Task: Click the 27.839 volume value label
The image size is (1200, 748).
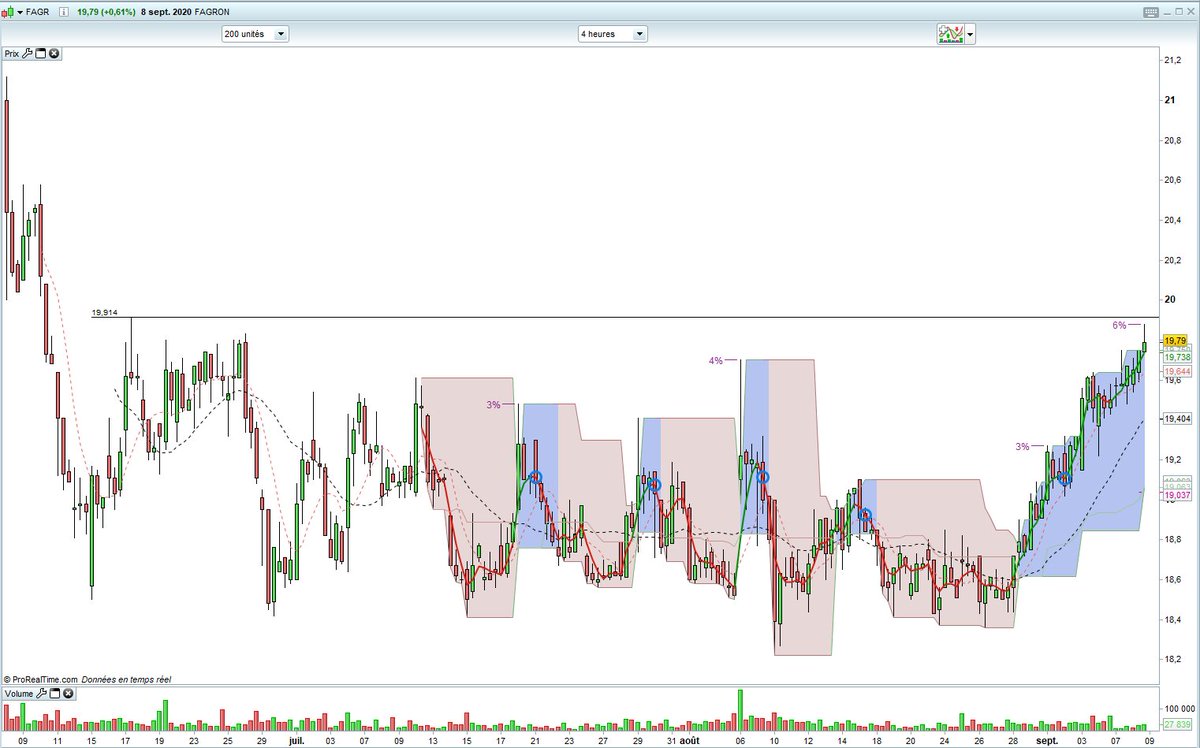Action: [1177, 724]
